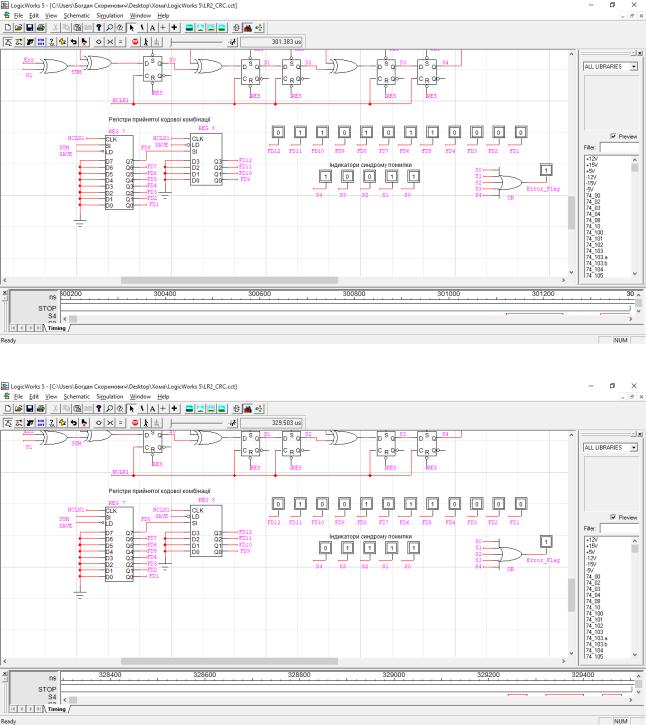Viewport: 646px width, 725px height.
Task: Select Timing tab in 301.383 us window
Action: click(x=56, y=328)
